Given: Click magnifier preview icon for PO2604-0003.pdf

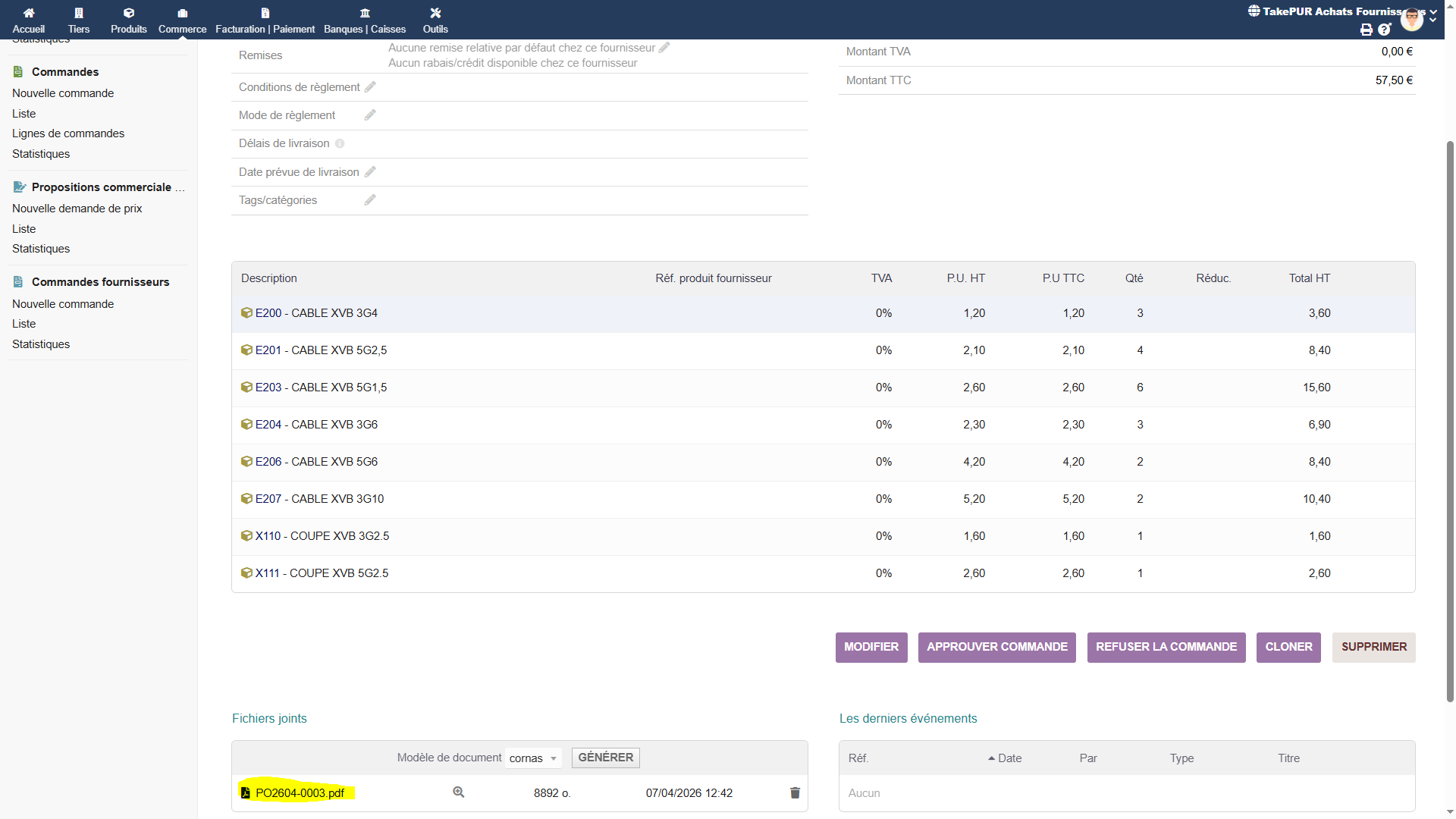Looking at the screenshot, I should click(x=459, y=792).
